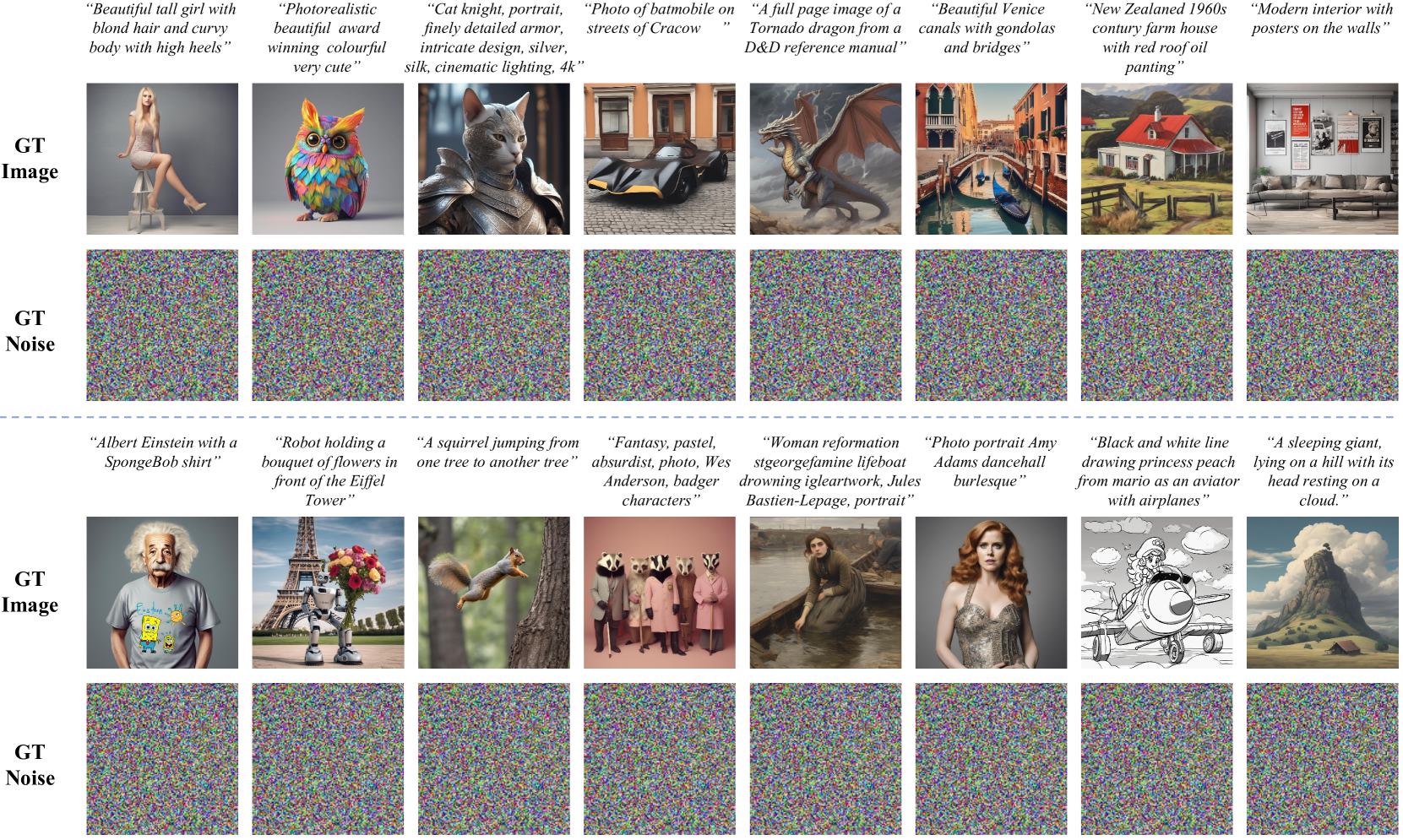Click the "Woman reformation stgeorgefamine lifeboat" caption
Viewport: 1403px width, 840px height.
click(x=830, y=471)
